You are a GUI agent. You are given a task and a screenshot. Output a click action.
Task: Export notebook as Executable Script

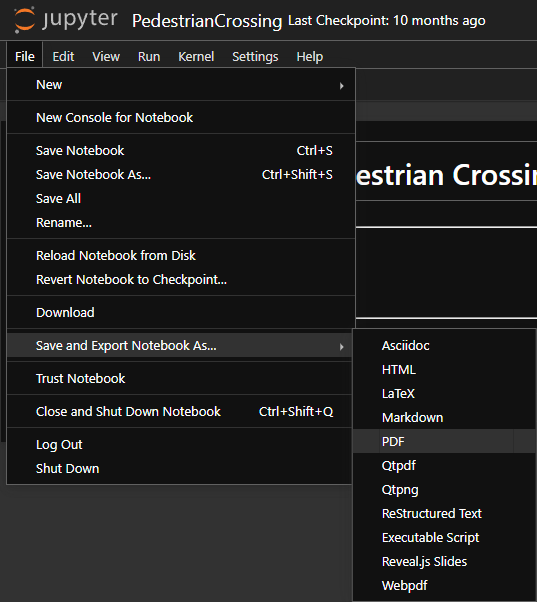(x=444, y=538)
